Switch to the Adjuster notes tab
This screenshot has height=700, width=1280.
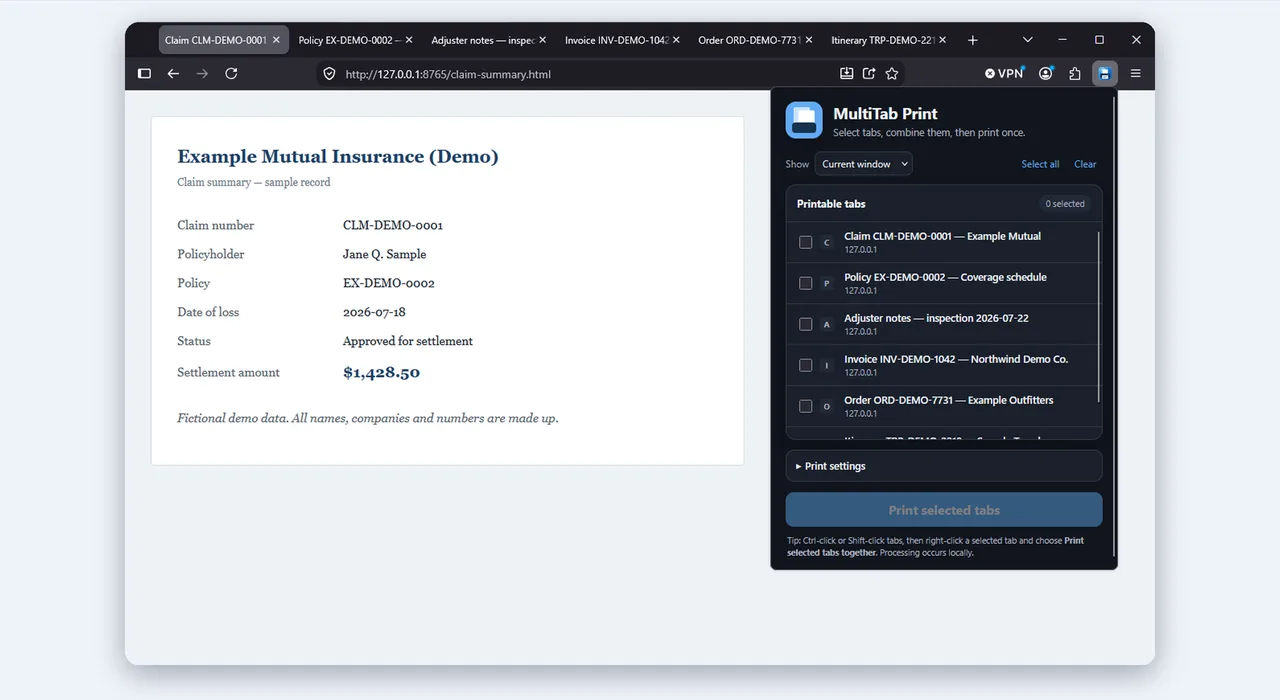point(488,40)
